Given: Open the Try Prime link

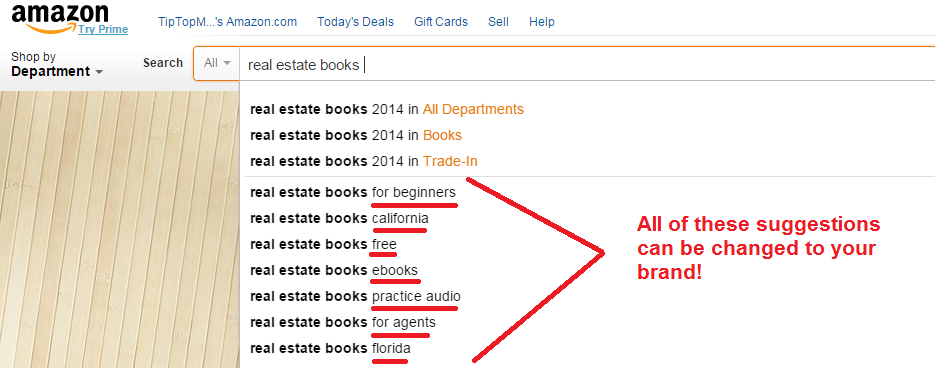Looking at the screenshot, I should (103, 29).
